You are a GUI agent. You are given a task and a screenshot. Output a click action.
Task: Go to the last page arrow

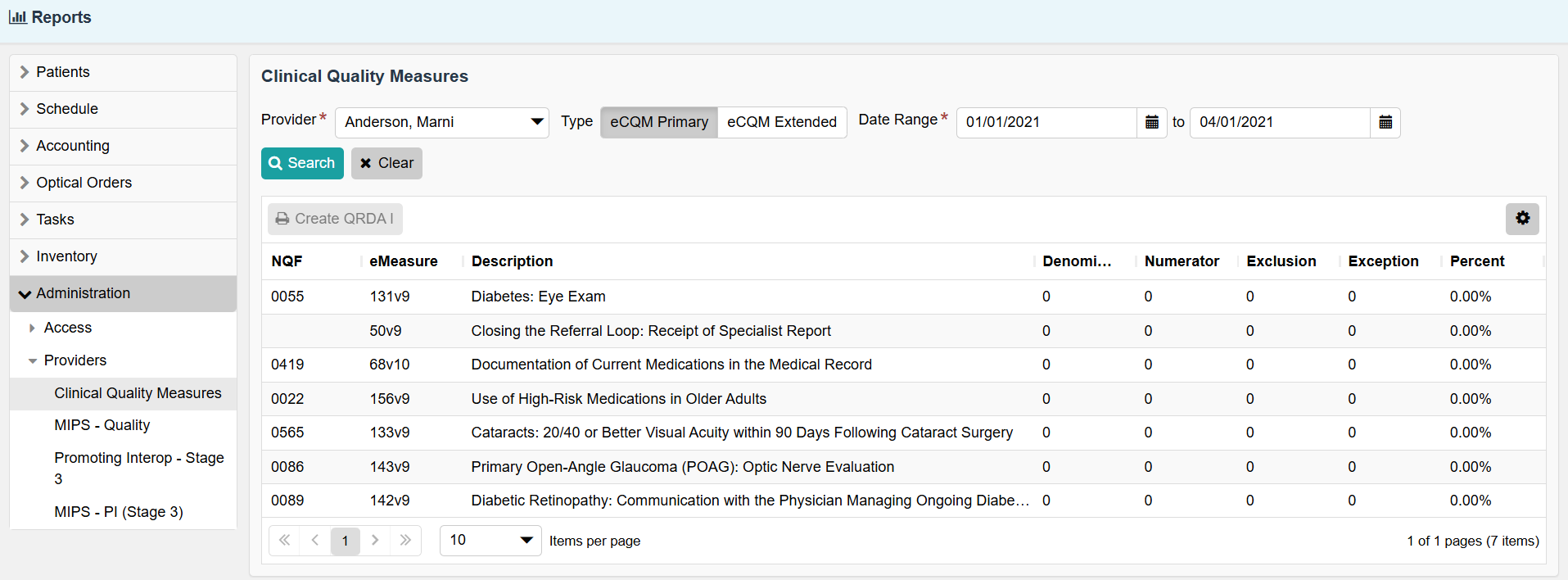point(405,541)
